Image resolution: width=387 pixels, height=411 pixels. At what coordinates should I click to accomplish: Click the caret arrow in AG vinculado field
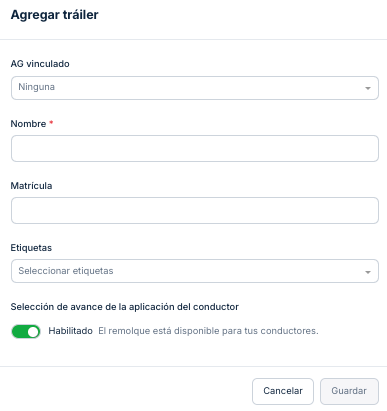368,88
